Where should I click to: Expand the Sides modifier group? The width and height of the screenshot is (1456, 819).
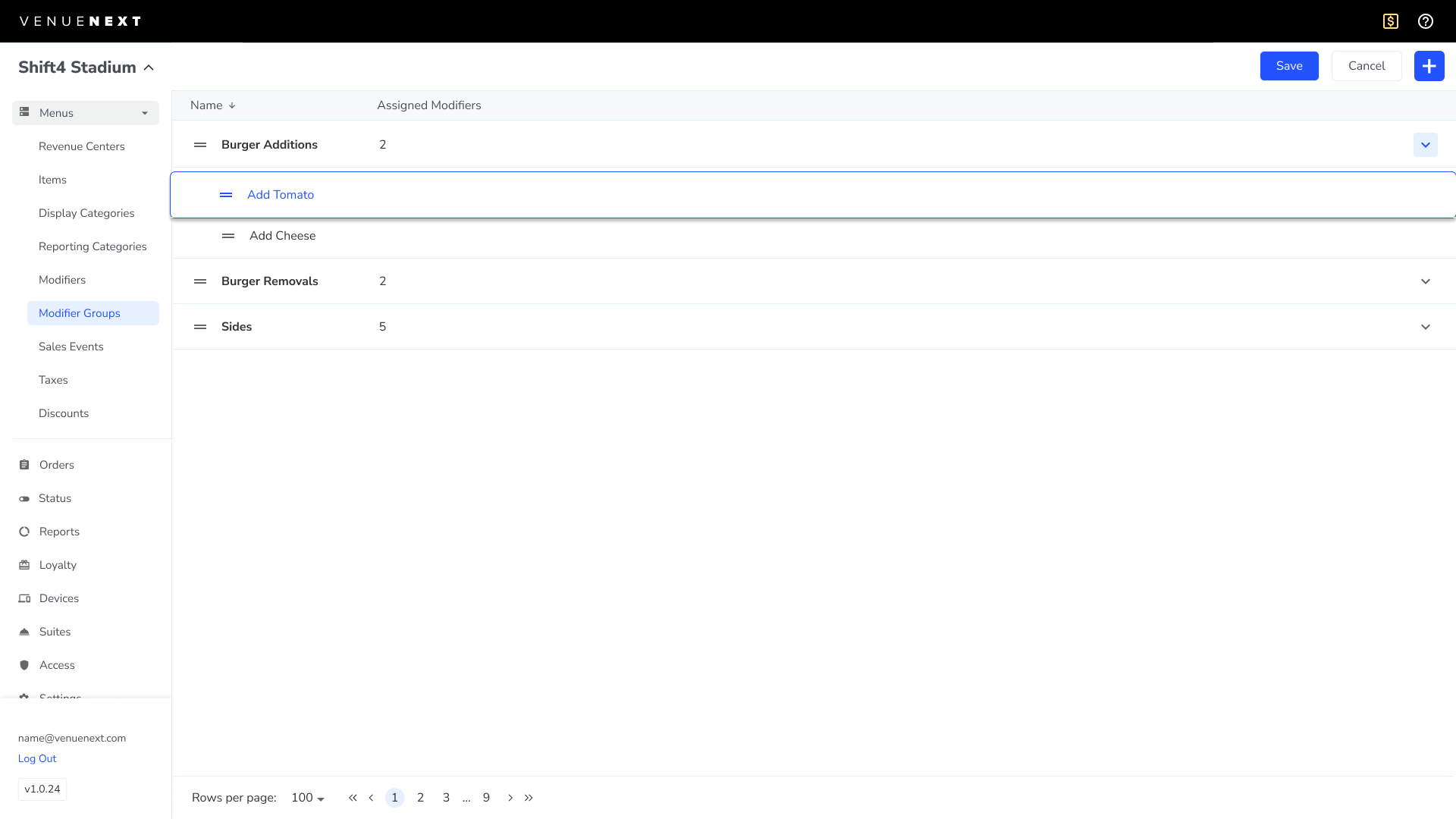tap(1425, 327)
